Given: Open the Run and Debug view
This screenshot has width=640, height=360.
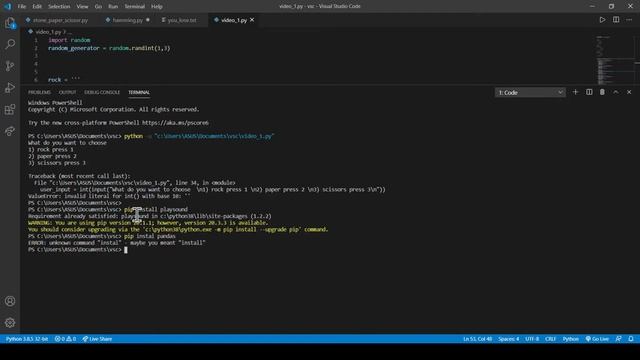Looking at the screenshot, I should (x=10, y=87).
